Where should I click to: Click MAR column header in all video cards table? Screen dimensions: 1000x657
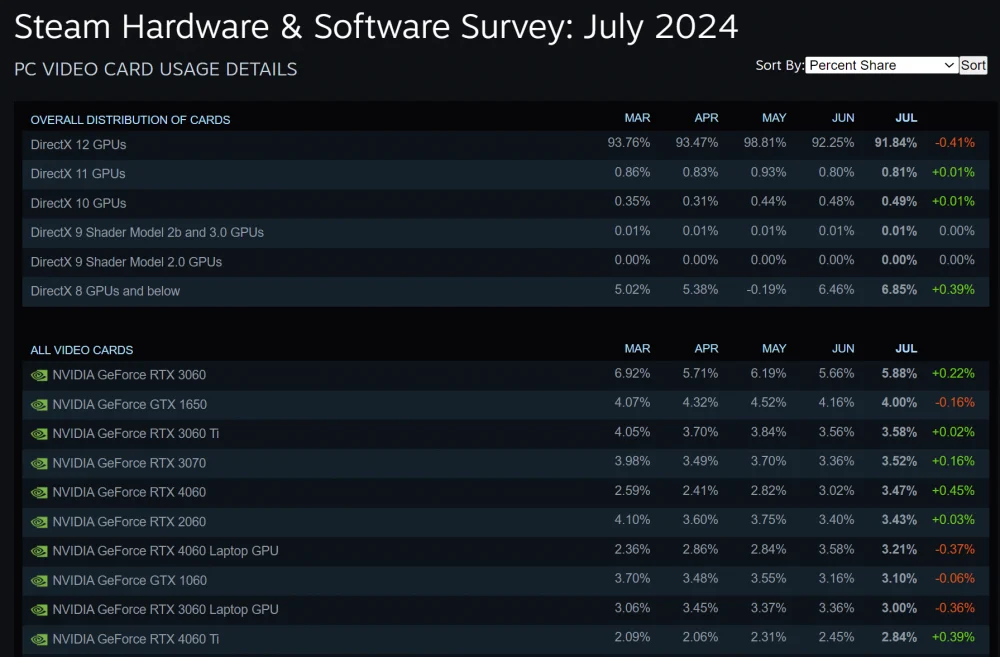(x=637, y=349)
